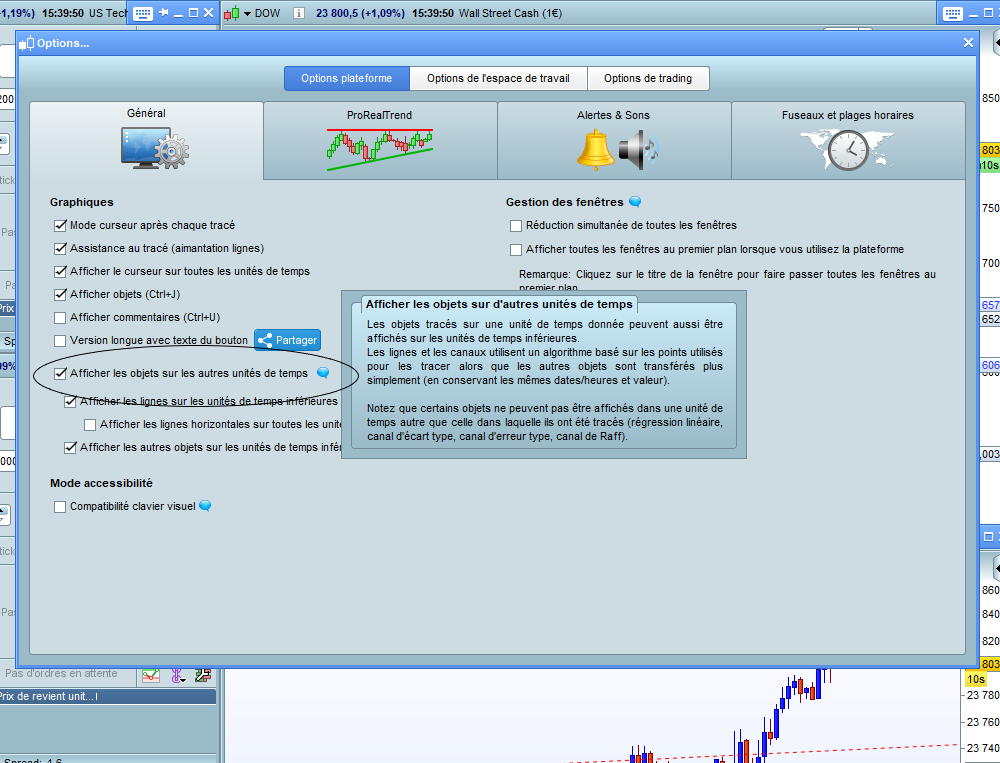Open DOW chart type dropdown arrow
This screenshot has height=763, width=1000.
[247, 14]
